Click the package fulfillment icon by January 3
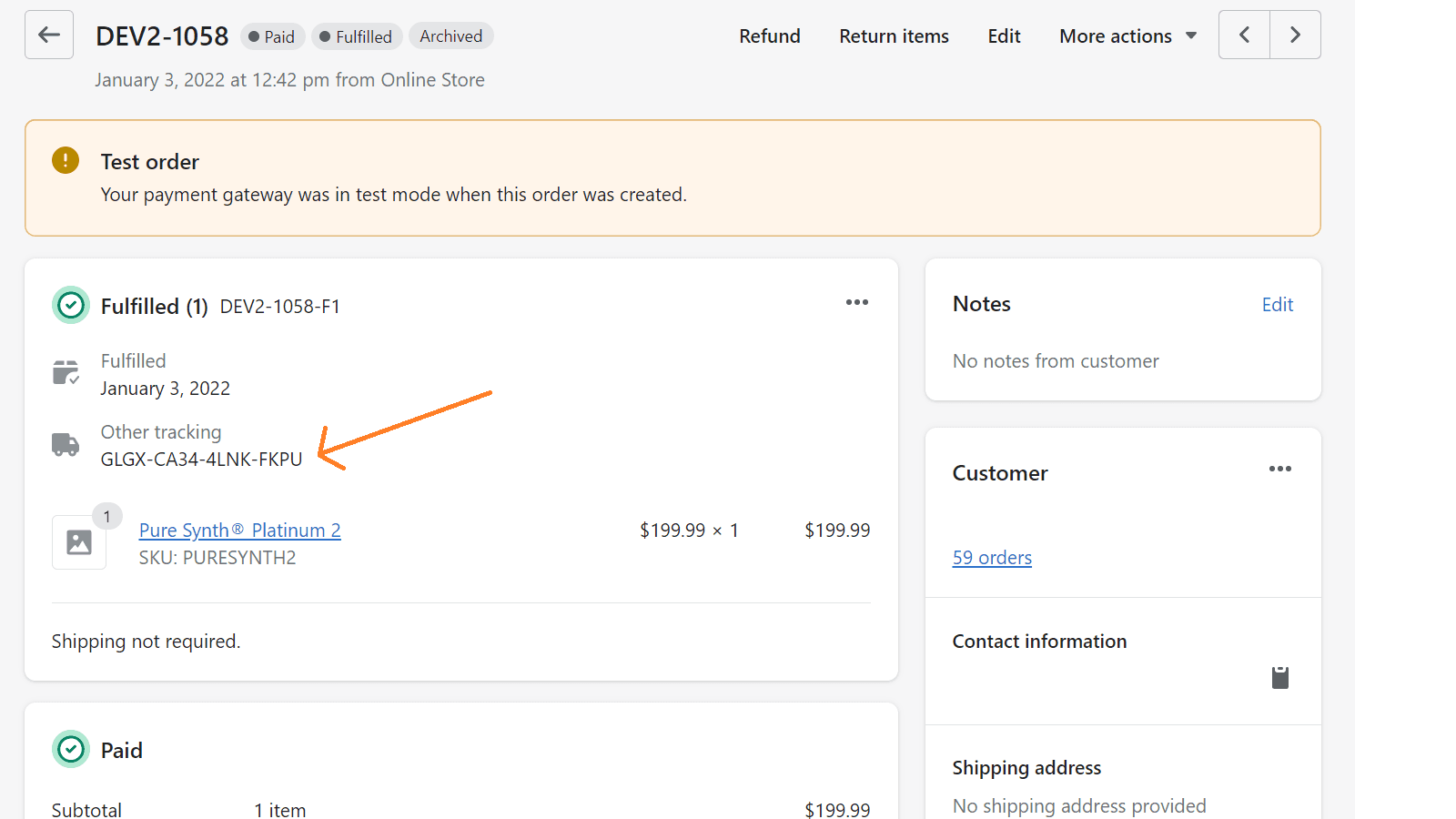 pos(65,372)
